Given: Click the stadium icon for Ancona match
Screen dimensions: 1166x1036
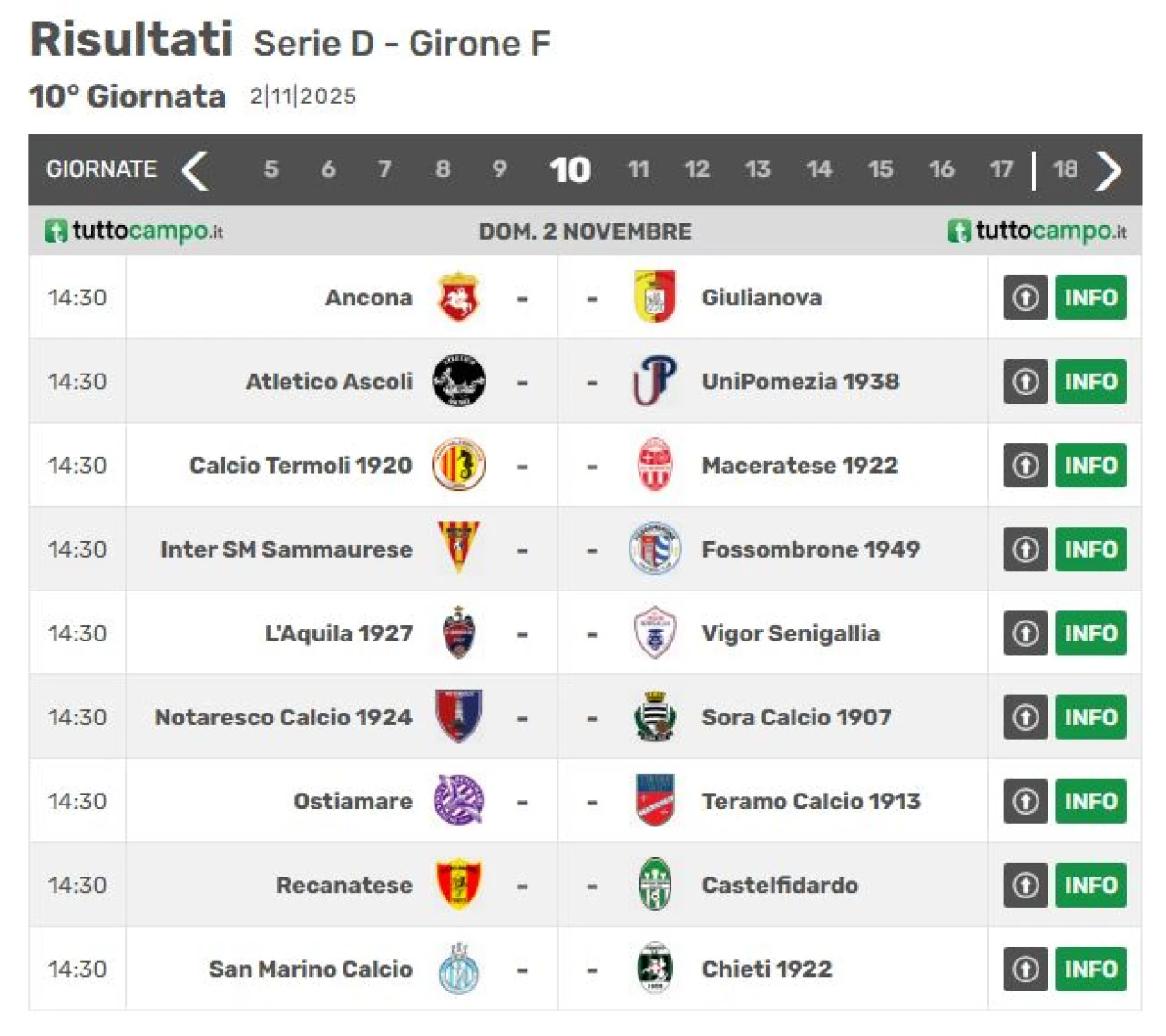Looking at the screenshot, I should coord(1025,297).
